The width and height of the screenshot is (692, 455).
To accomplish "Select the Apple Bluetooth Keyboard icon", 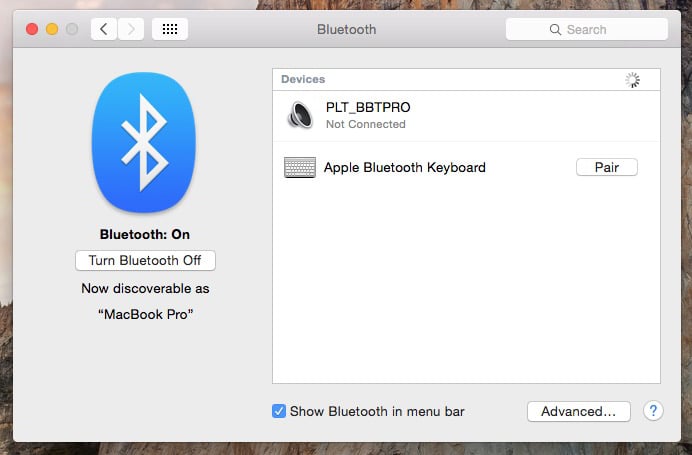I will [x=300, y=168].
